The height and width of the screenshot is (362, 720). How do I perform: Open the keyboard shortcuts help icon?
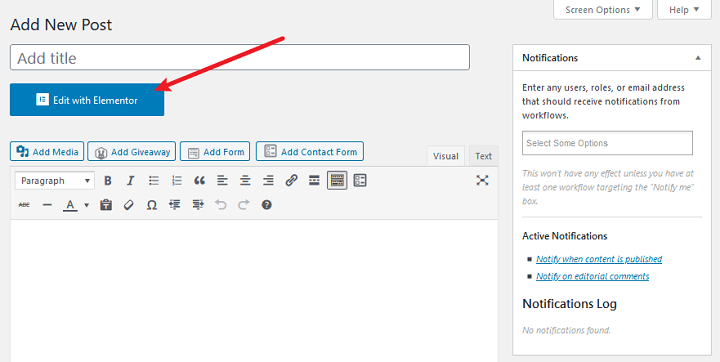pyautogui.click(x=267, y=205)
